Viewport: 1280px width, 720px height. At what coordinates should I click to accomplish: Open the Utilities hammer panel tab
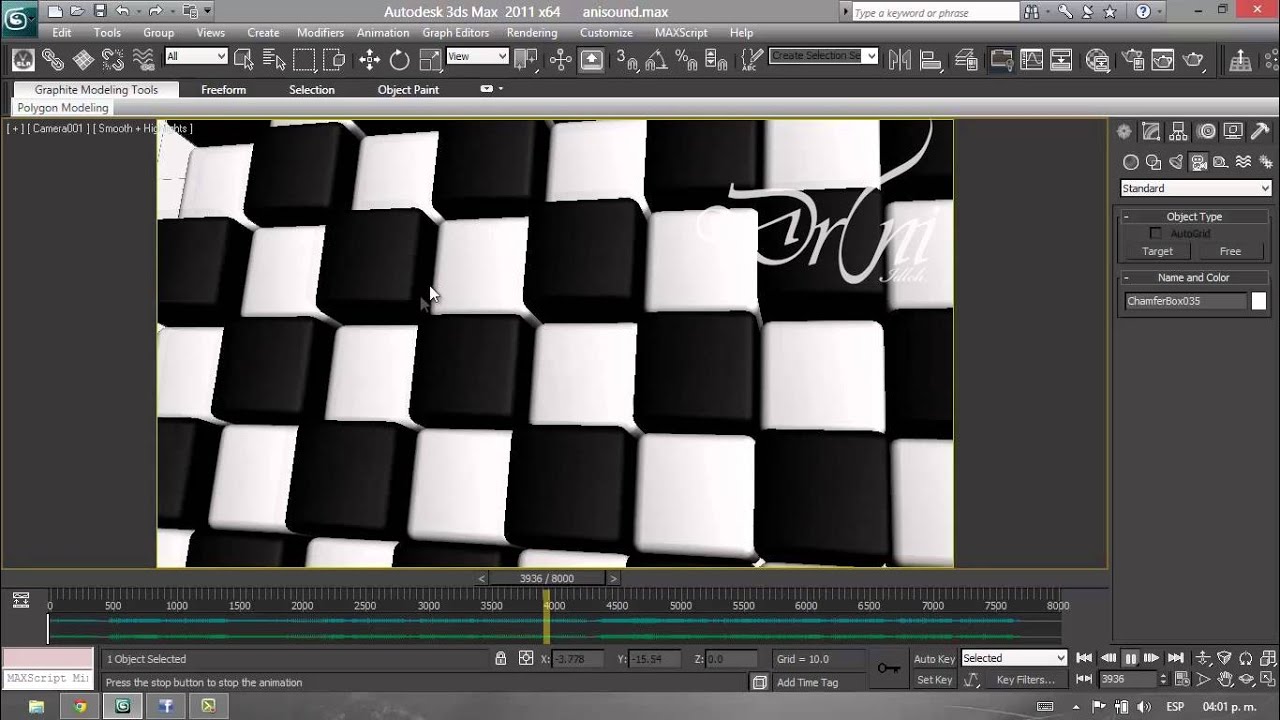pos(1261,131)
